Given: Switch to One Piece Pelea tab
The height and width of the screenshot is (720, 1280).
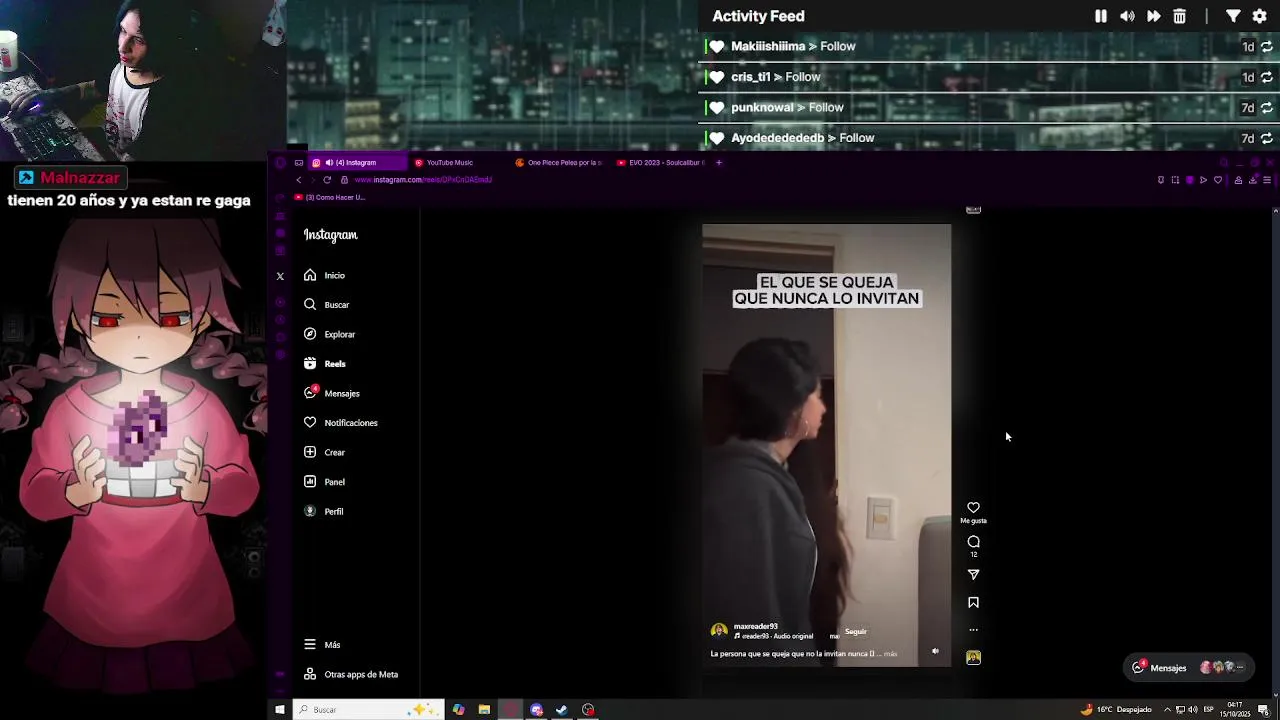Looking at the screenshot, I should (560, 163).
